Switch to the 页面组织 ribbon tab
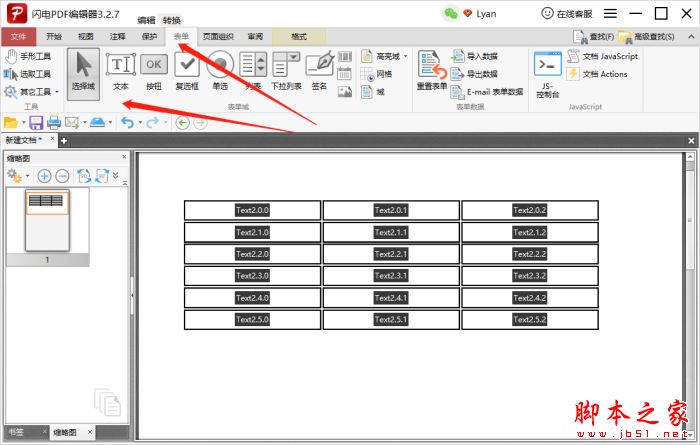Viewport: 700px width, 445px height. tap(218, 37)
